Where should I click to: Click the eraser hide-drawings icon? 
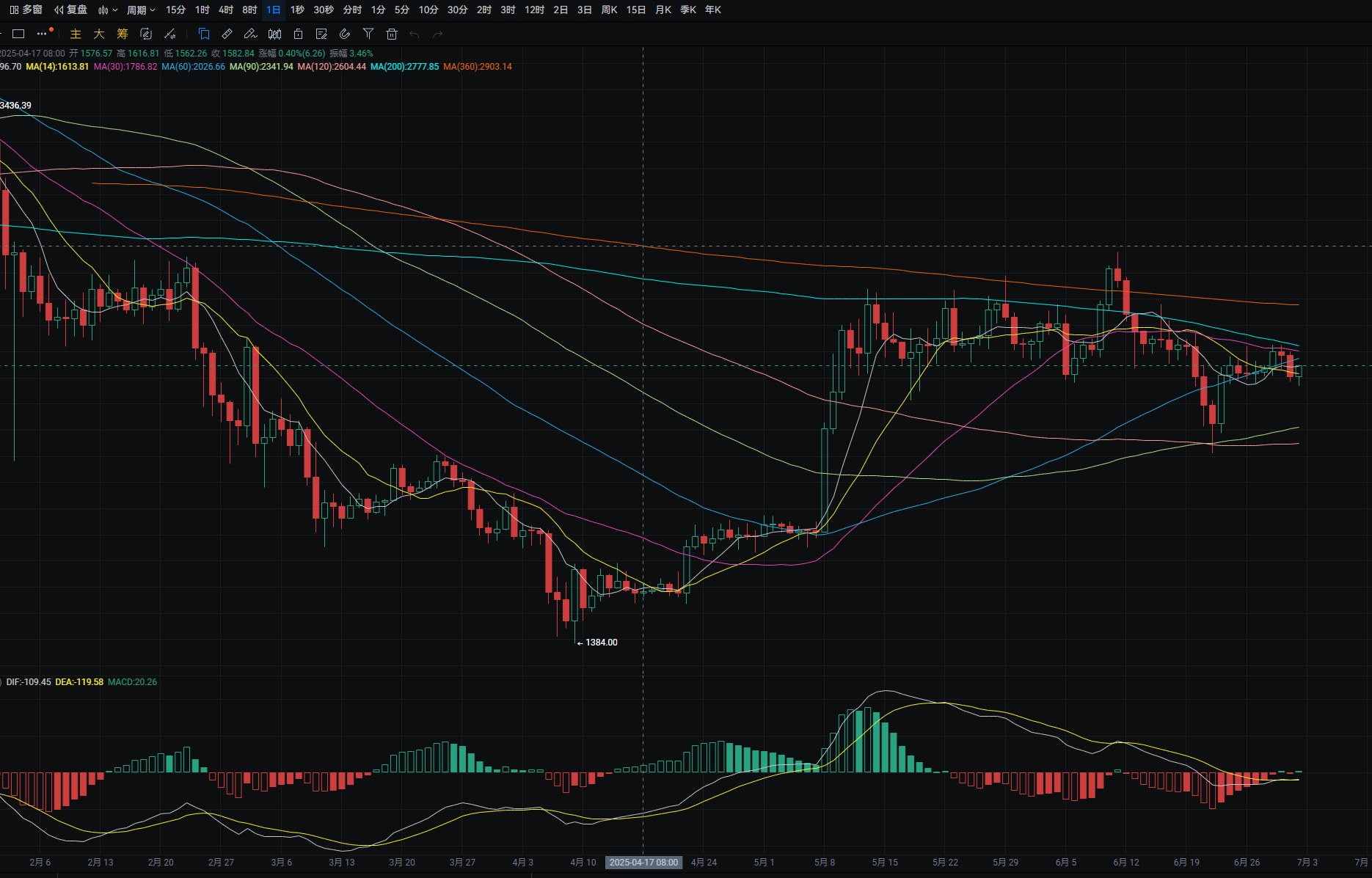pyautogui.click(x=345, y=34)
